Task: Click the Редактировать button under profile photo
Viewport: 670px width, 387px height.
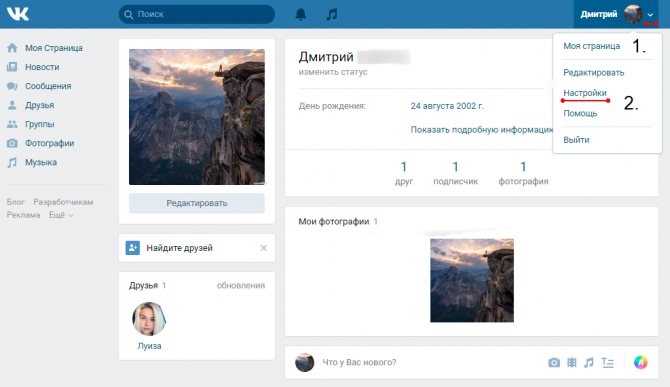Action: (x=197, y=203)
